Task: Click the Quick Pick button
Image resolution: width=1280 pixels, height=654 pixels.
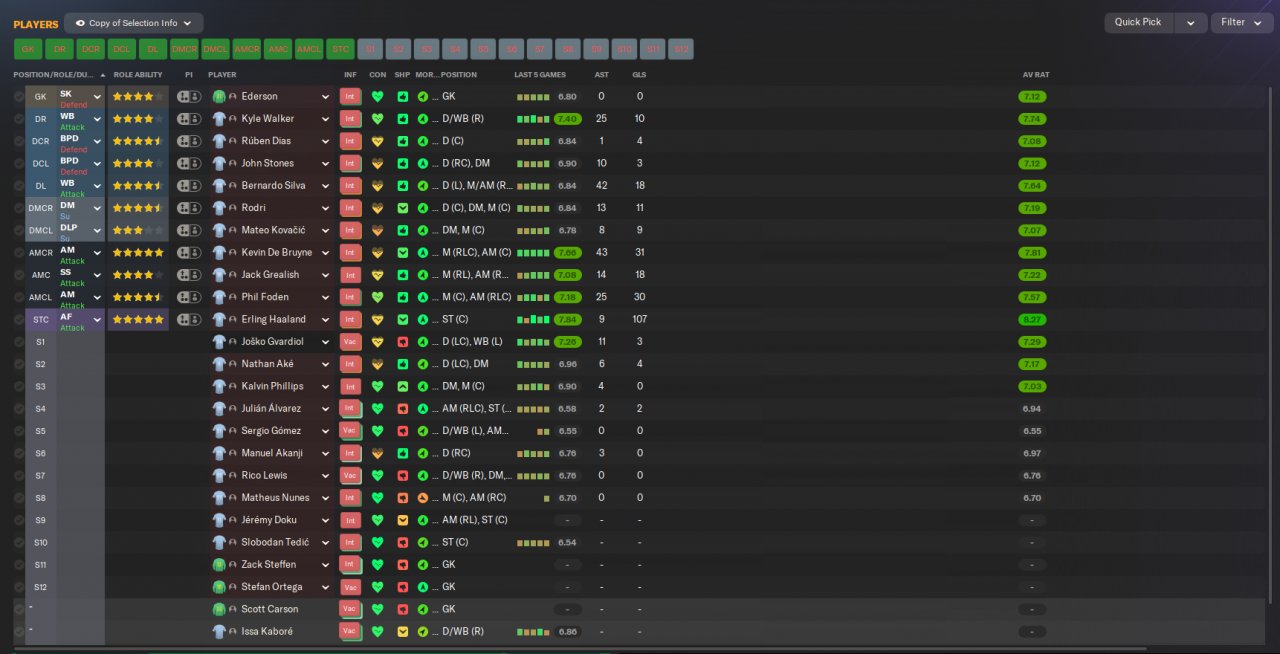Action: coord(1139,23)
